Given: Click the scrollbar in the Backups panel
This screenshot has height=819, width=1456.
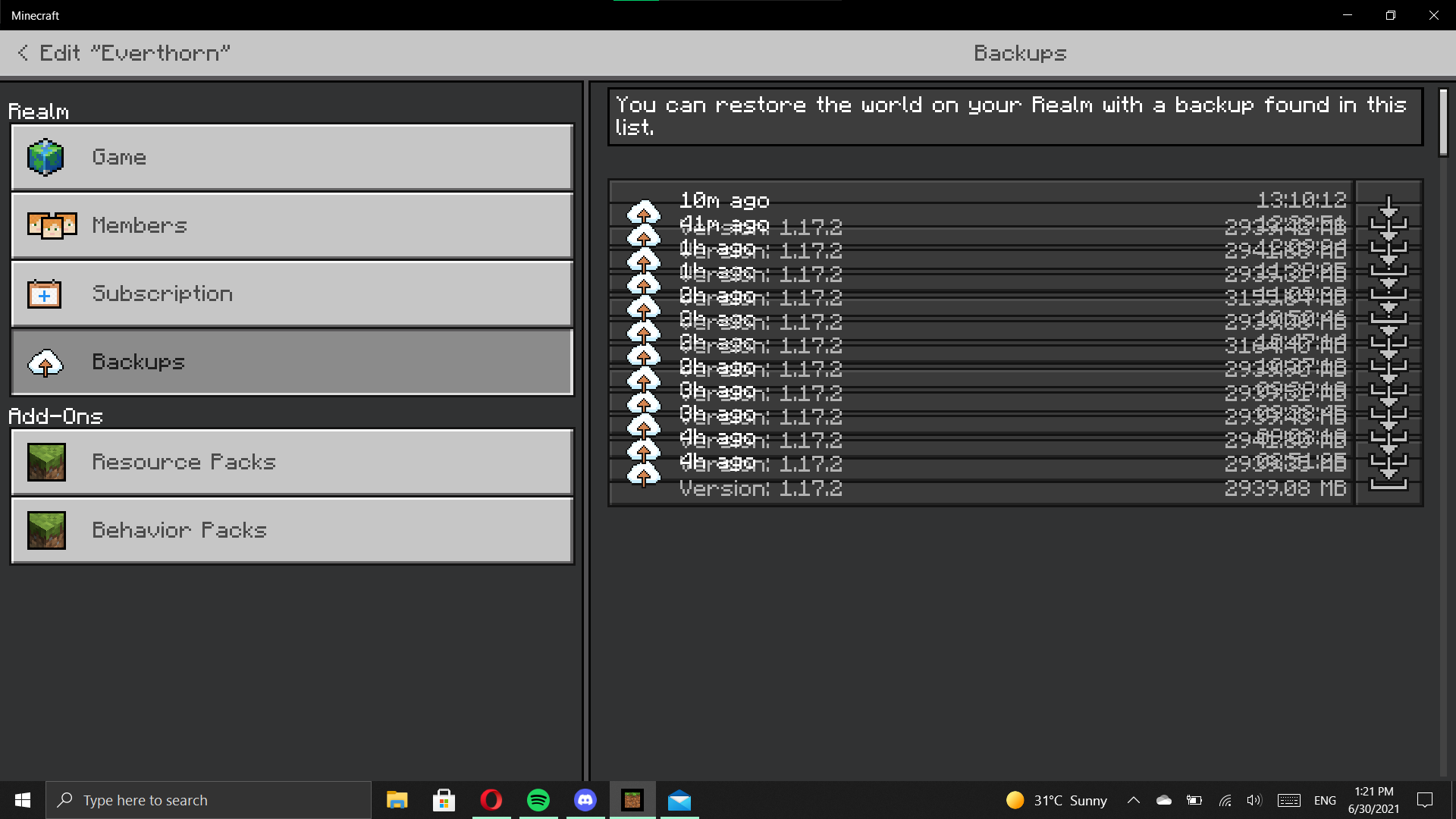Looking at the screenshot, I should click(x=1443, y=123).
